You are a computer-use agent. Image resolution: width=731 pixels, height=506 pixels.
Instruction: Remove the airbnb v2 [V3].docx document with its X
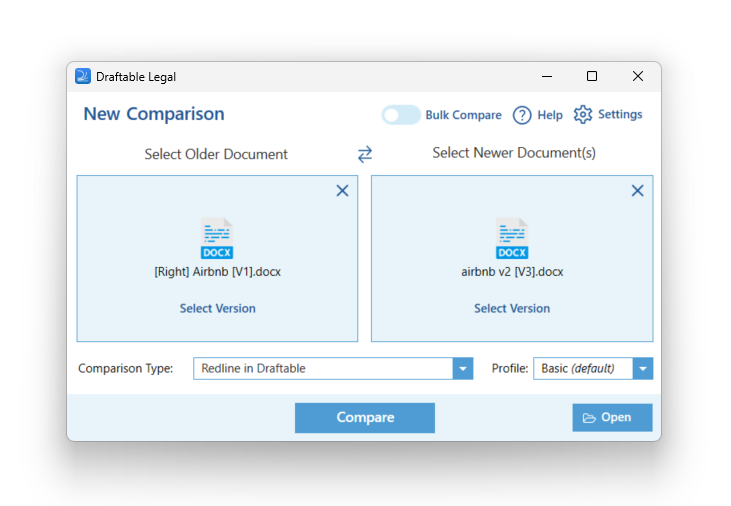click(x=637, y=190)
